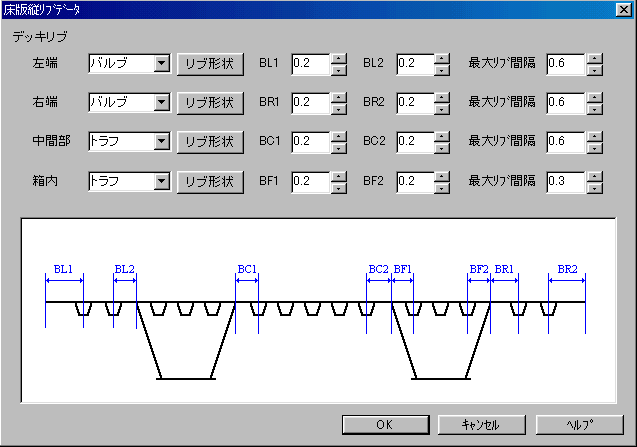Image resolution: width=637 pixels, height=447 pixels.
Task: Decrease BR2 with spinner down arrow
Action: [x=442, y=109]
